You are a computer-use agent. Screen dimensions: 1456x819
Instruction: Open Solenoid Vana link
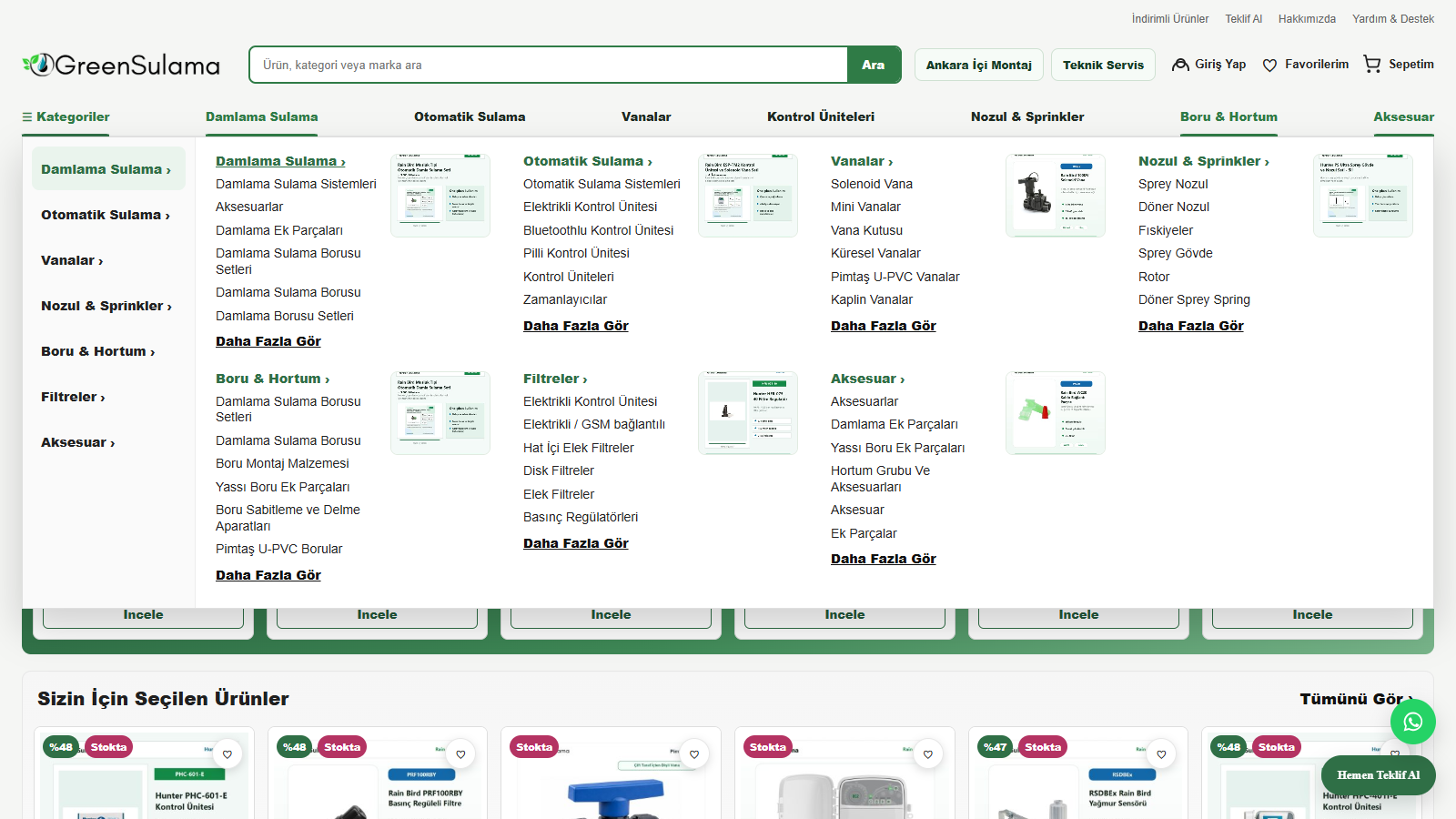point(872,184)
